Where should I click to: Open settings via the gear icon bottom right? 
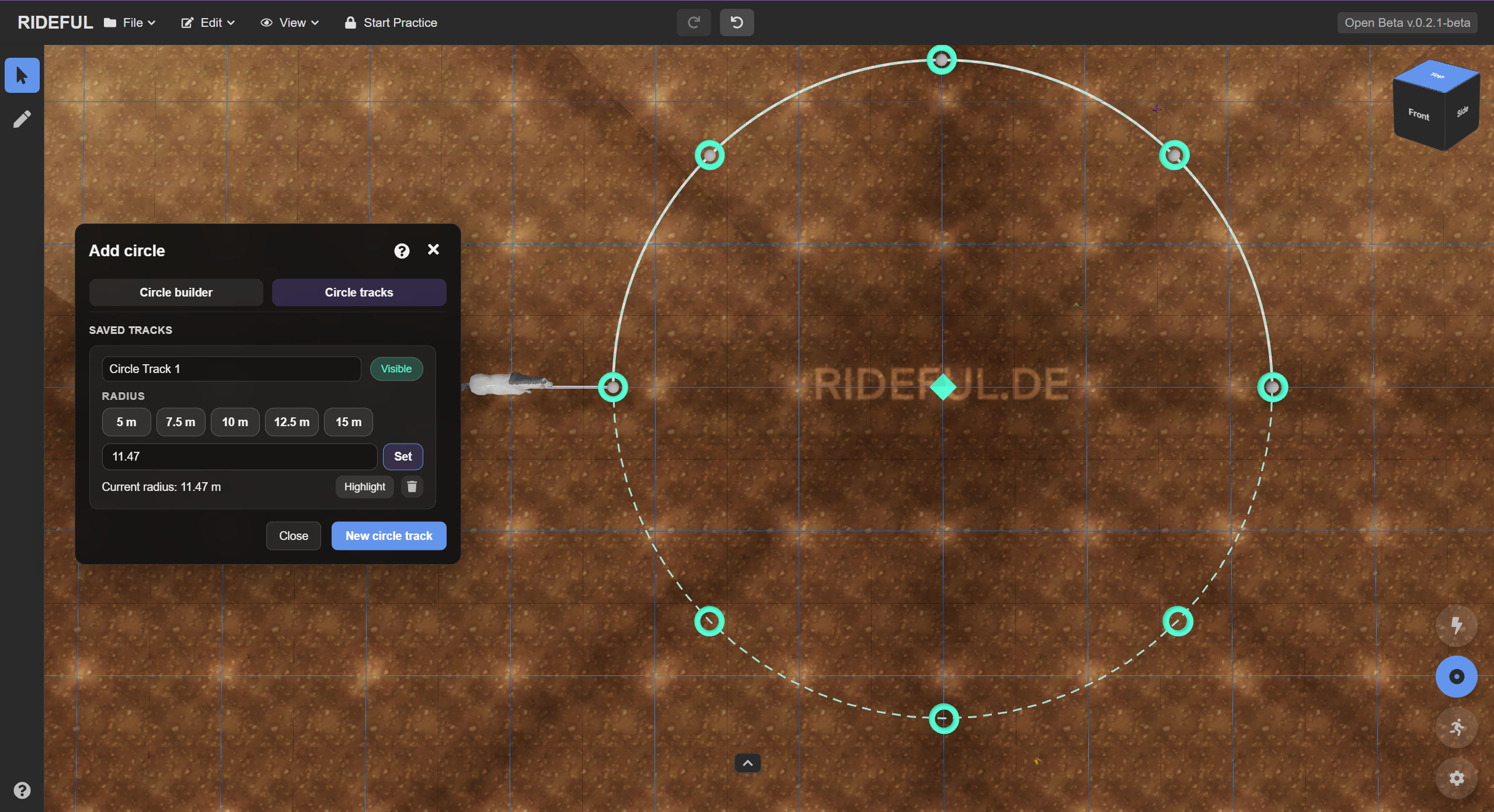click(1456, 778)
